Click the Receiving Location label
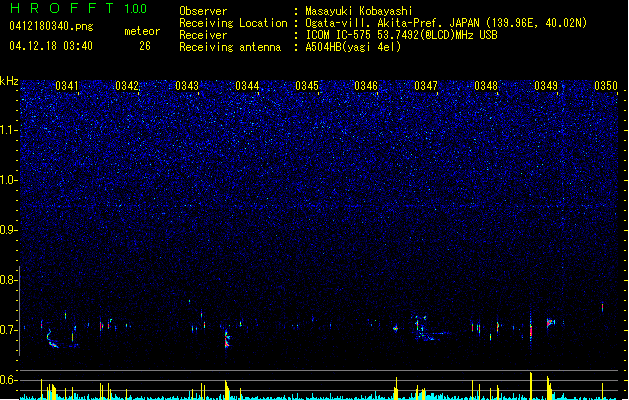Viewport: 629px width, 400px height. tap(233, 23)
